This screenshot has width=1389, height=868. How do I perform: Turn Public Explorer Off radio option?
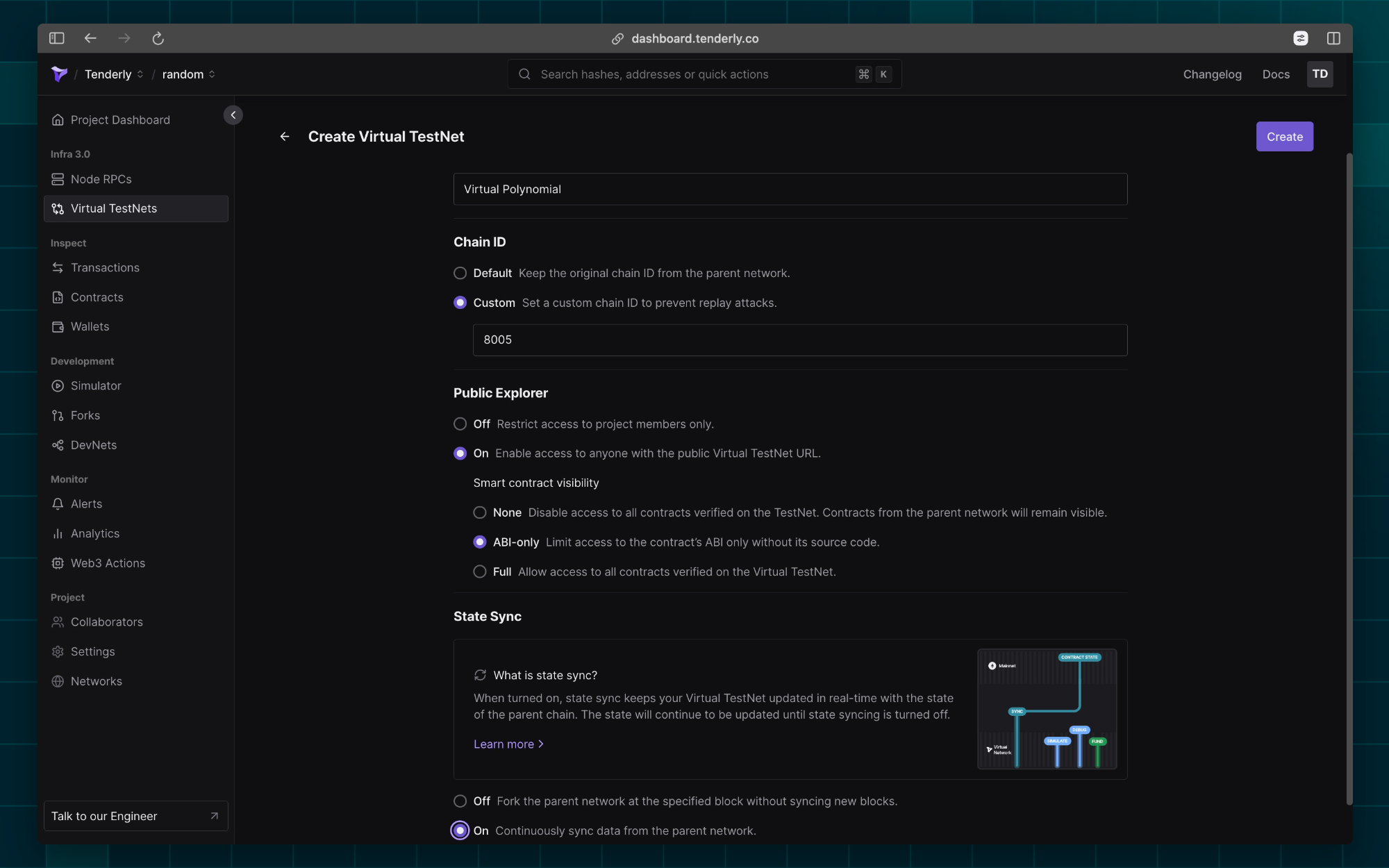(x=460, y=424)
